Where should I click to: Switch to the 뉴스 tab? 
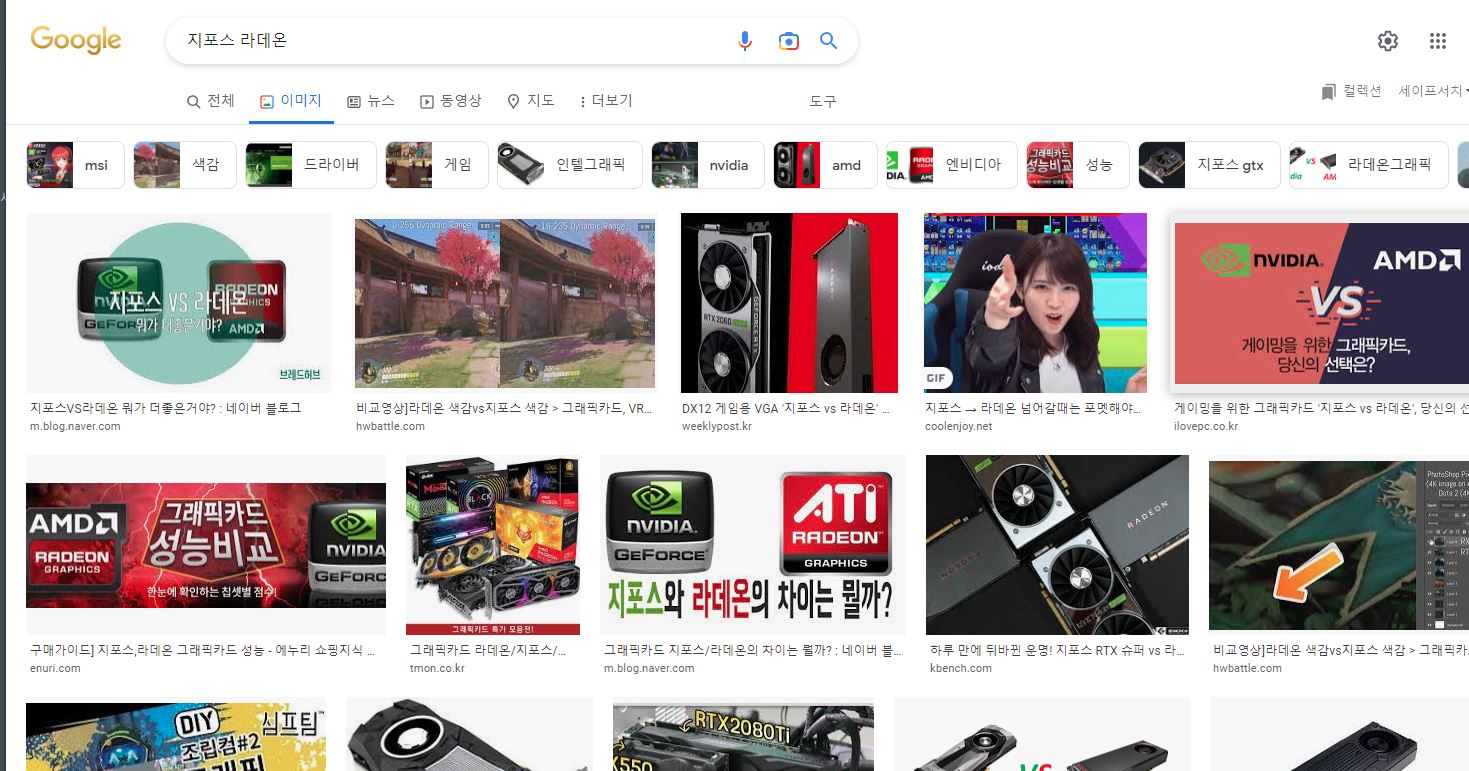tap(371, 101)
